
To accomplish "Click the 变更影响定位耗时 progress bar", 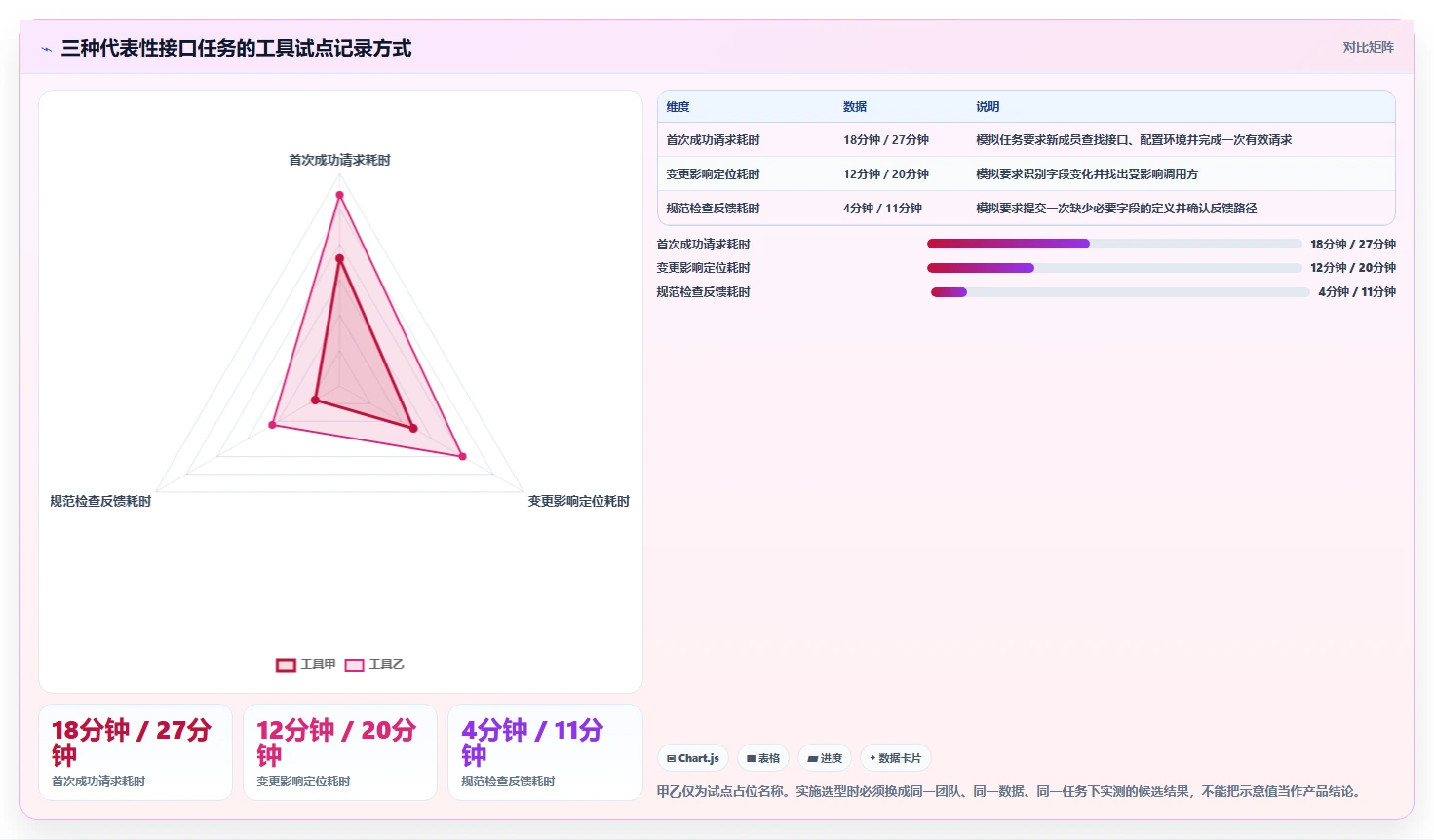I will (1114, 268).
